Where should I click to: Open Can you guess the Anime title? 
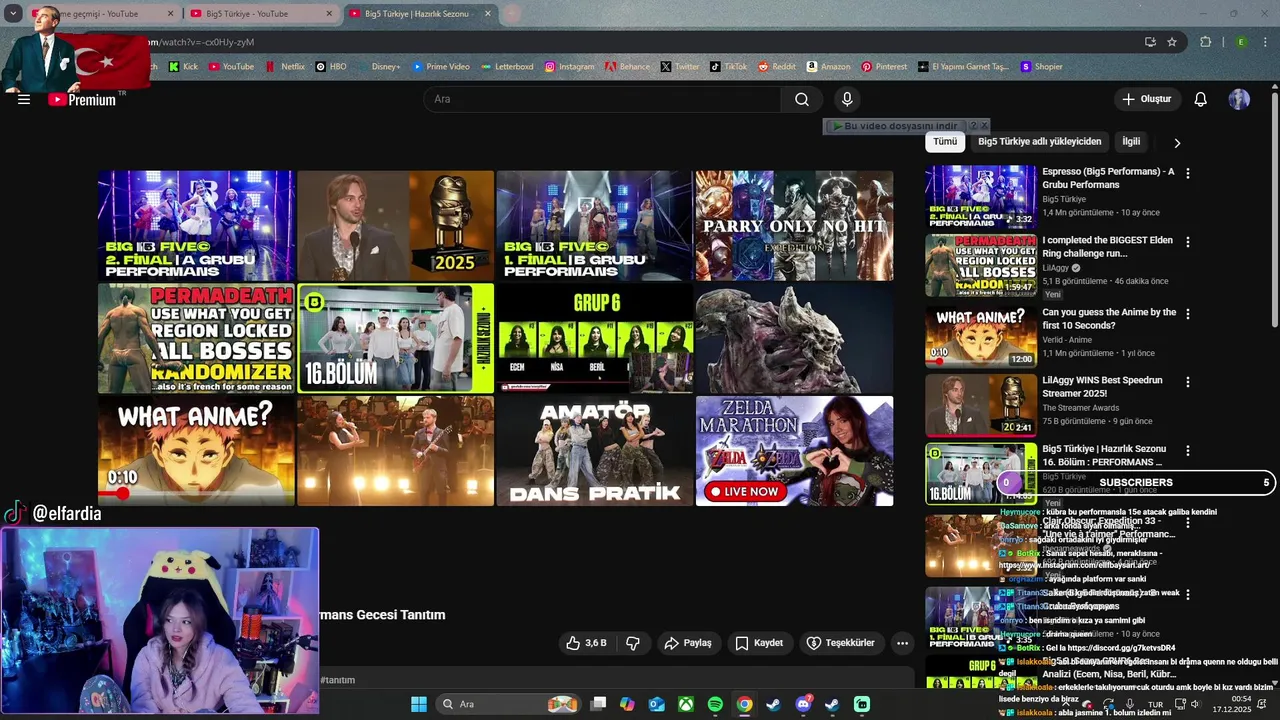pos(1109,318)
